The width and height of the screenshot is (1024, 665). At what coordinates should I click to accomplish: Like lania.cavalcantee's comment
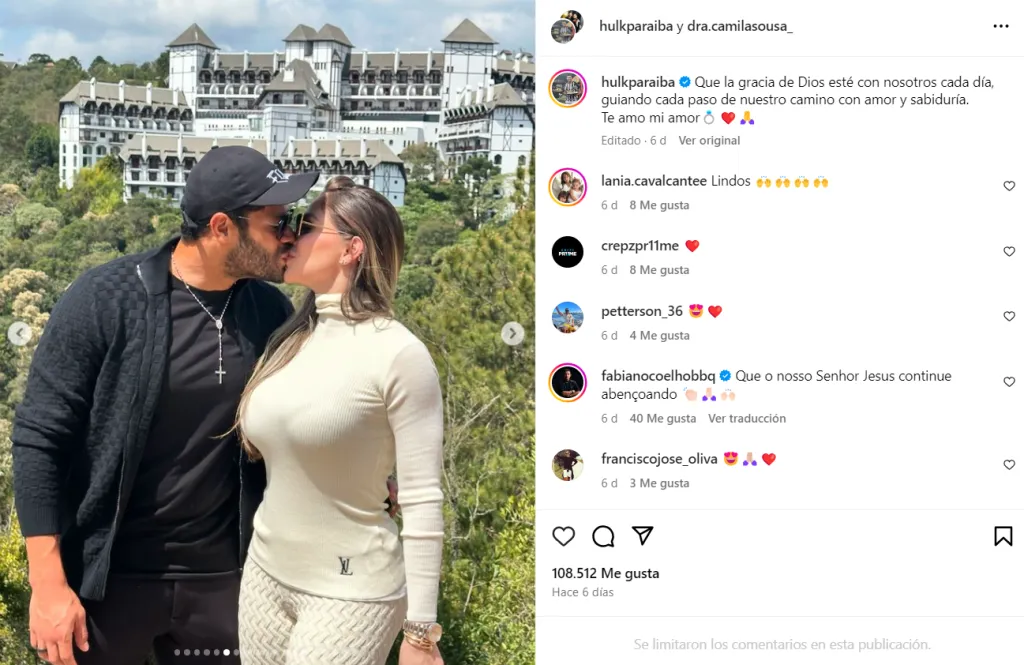(1009, 186)
